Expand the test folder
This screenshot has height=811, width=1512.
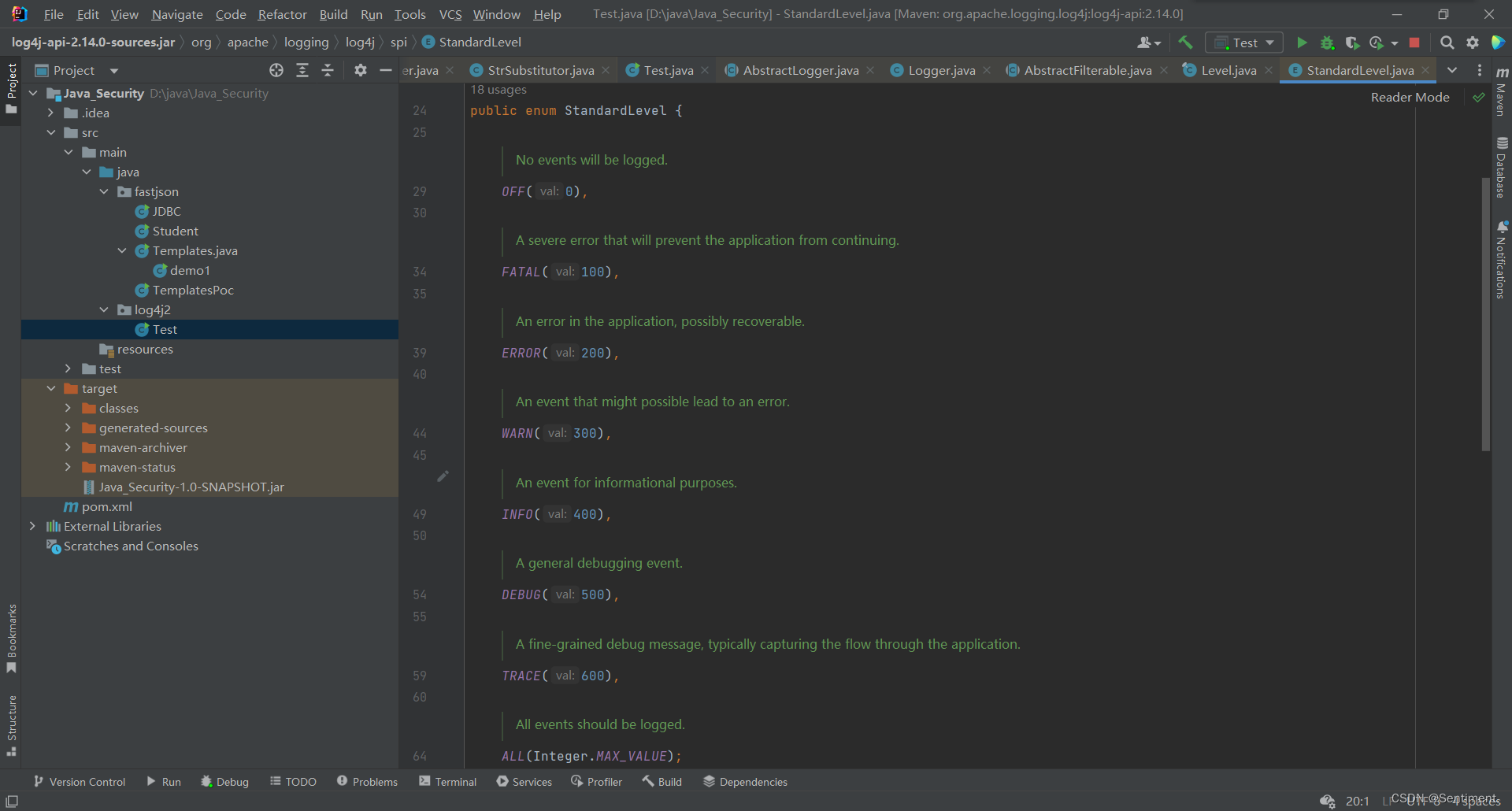[69, 368]
